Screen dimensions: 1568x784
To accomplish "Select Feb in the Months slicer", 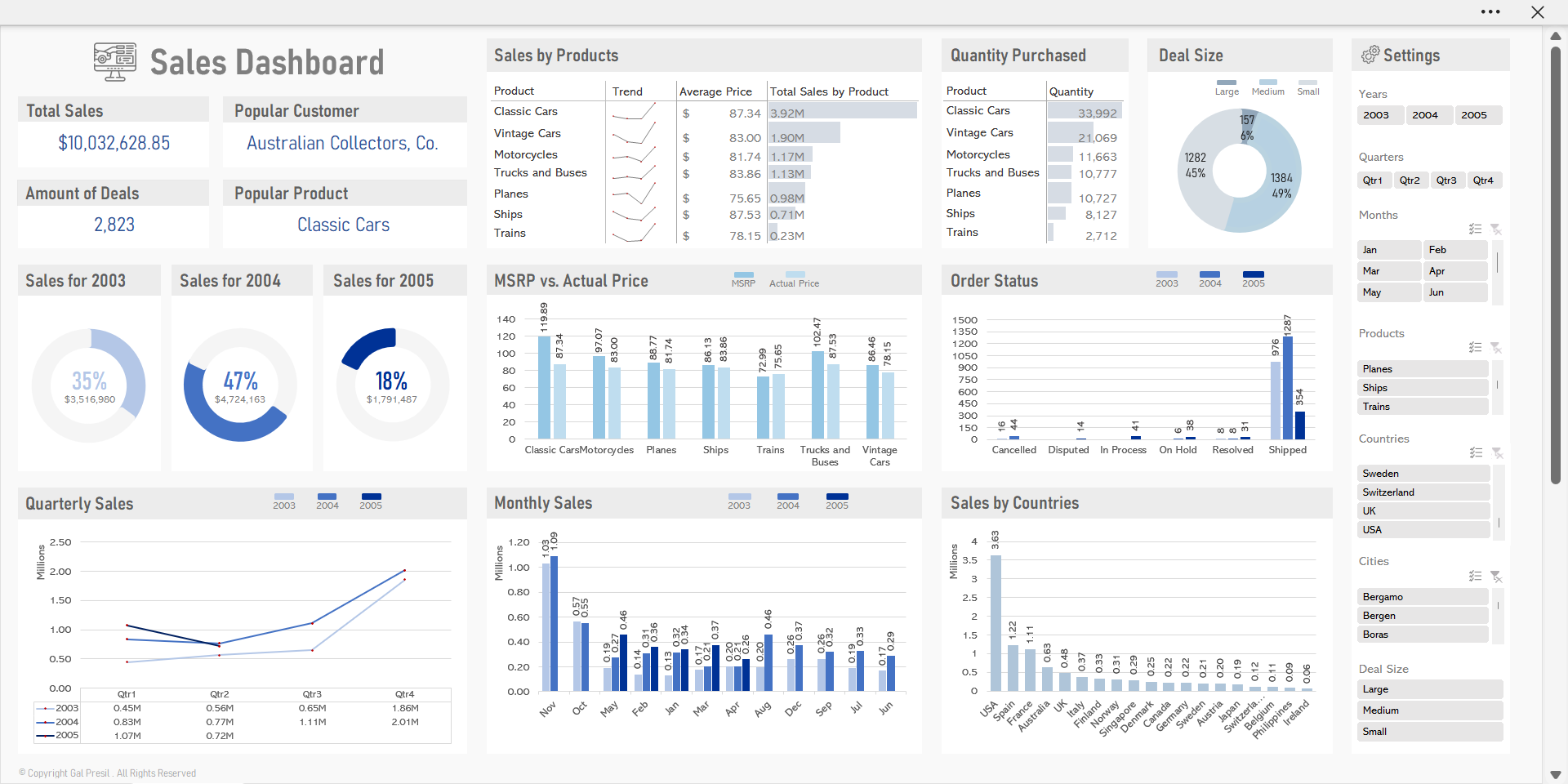I will point(1454,250).
